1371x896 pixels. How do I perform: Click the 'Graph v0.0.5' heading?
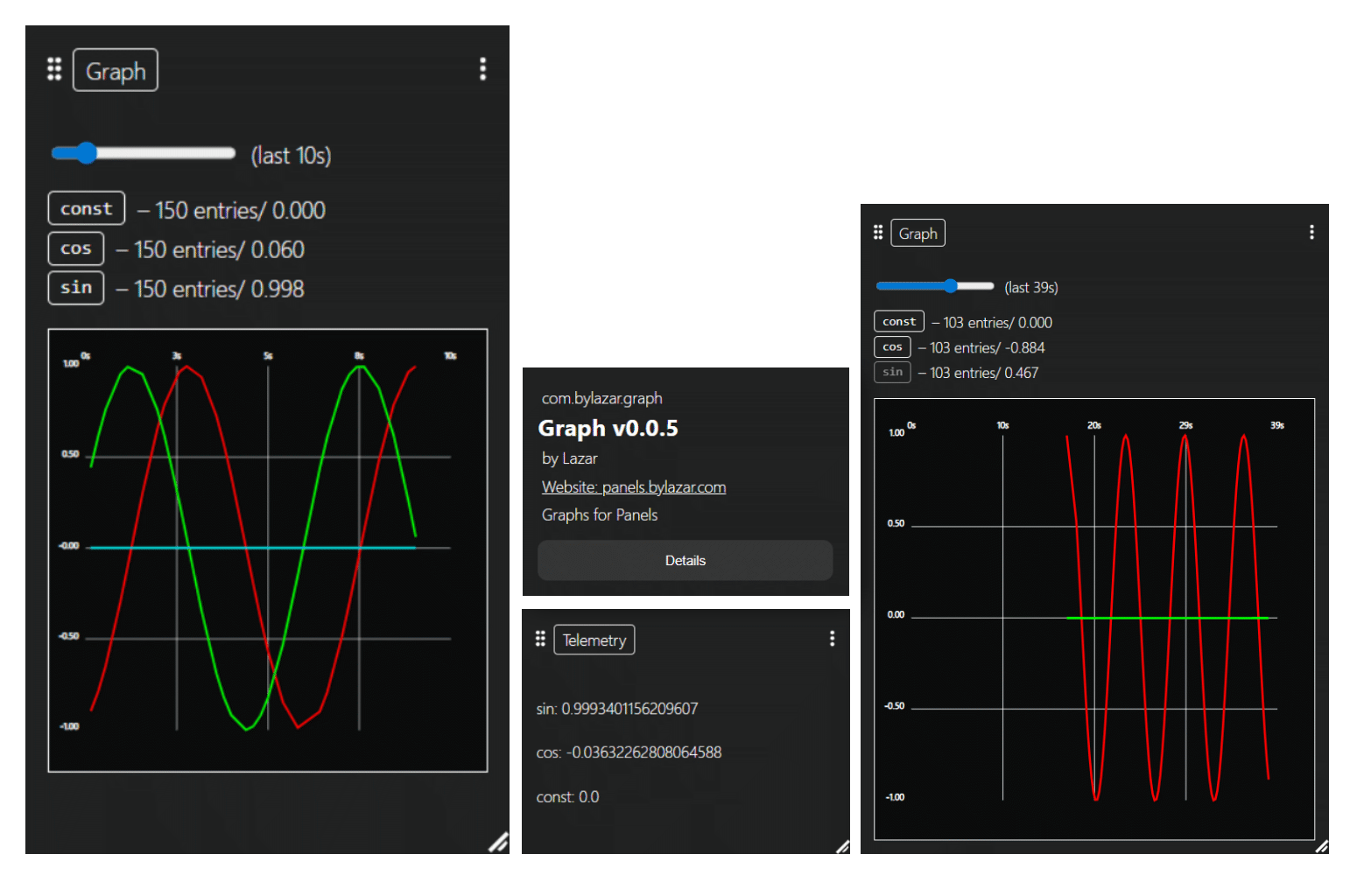pos(608,428)
